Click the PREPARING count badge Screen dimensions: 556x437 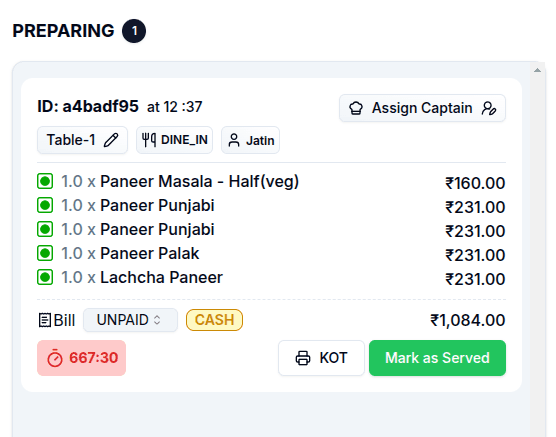[134, 31]
